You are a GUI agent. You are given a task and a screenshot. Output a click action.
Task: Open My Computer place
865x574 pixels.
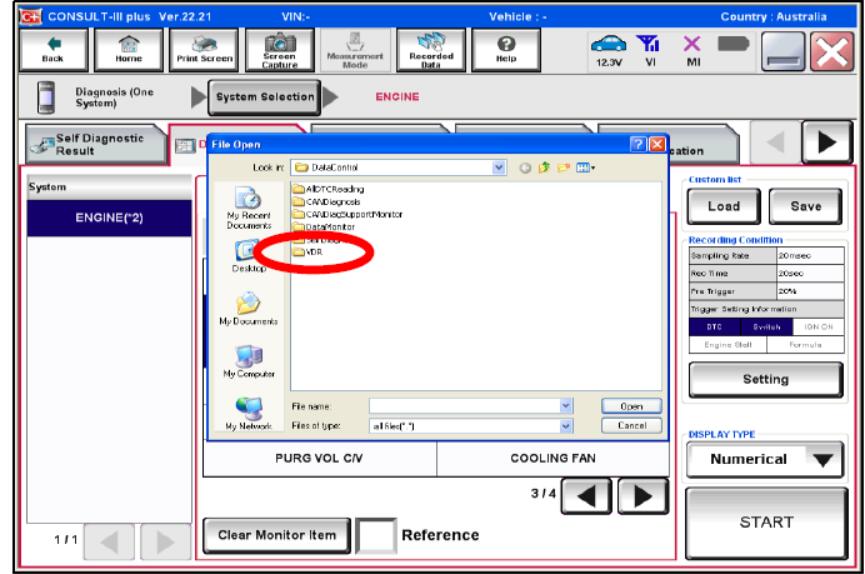point(248,362)
